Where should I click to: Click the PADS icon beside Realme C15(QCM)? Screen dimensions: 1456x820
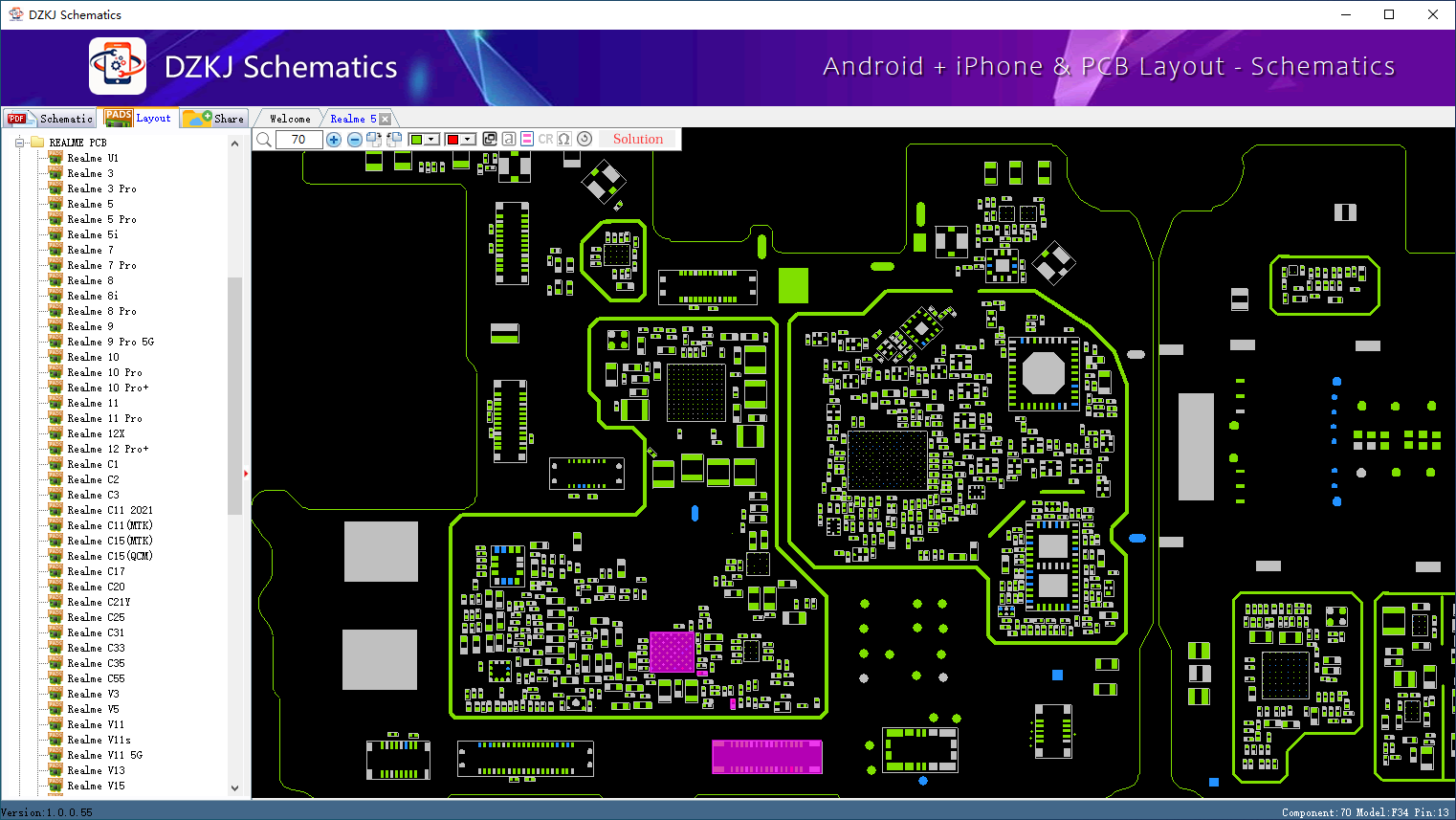click(x=55, y=556)
